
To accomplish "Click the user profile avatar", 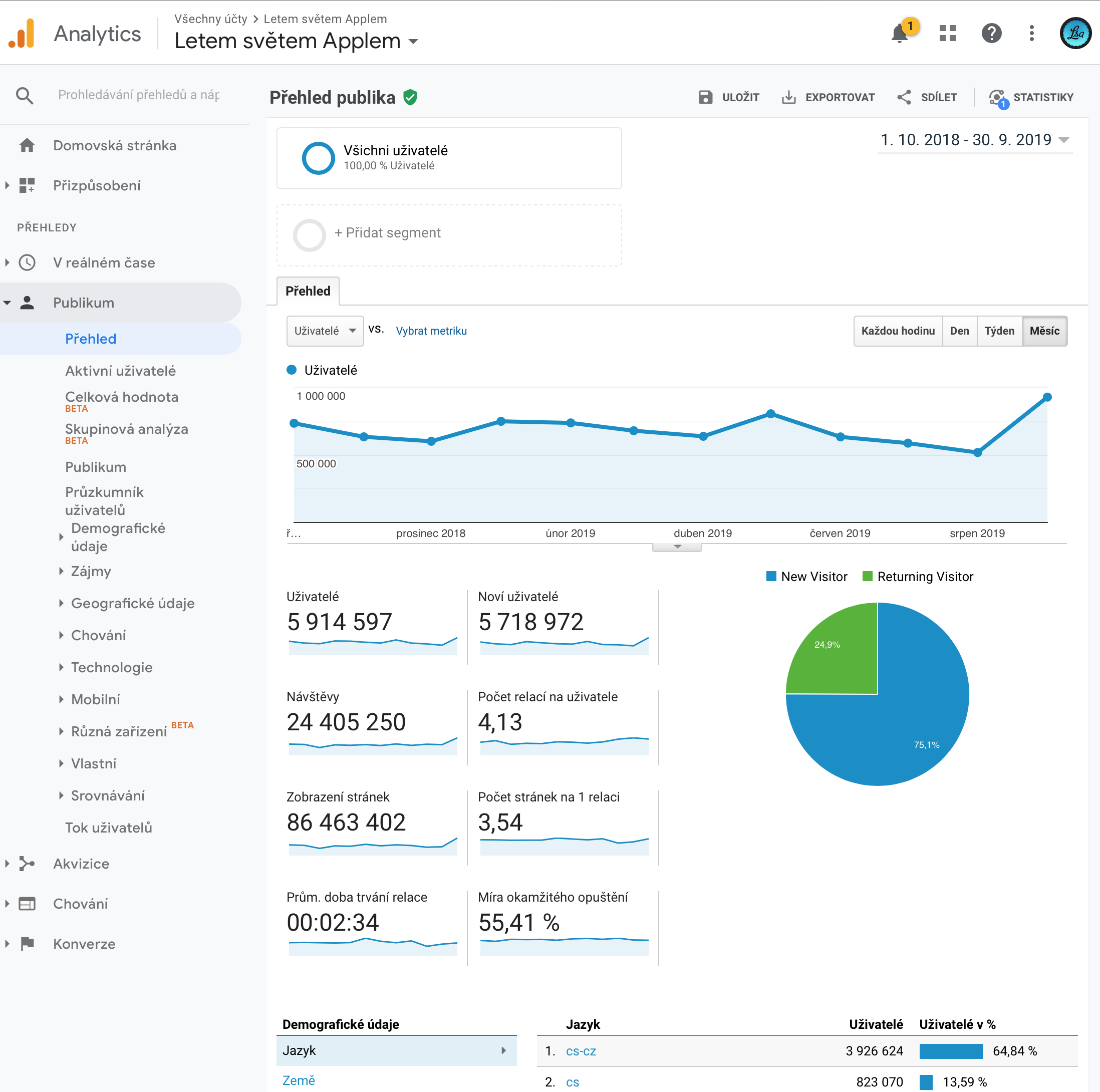I will point(1075,33).
